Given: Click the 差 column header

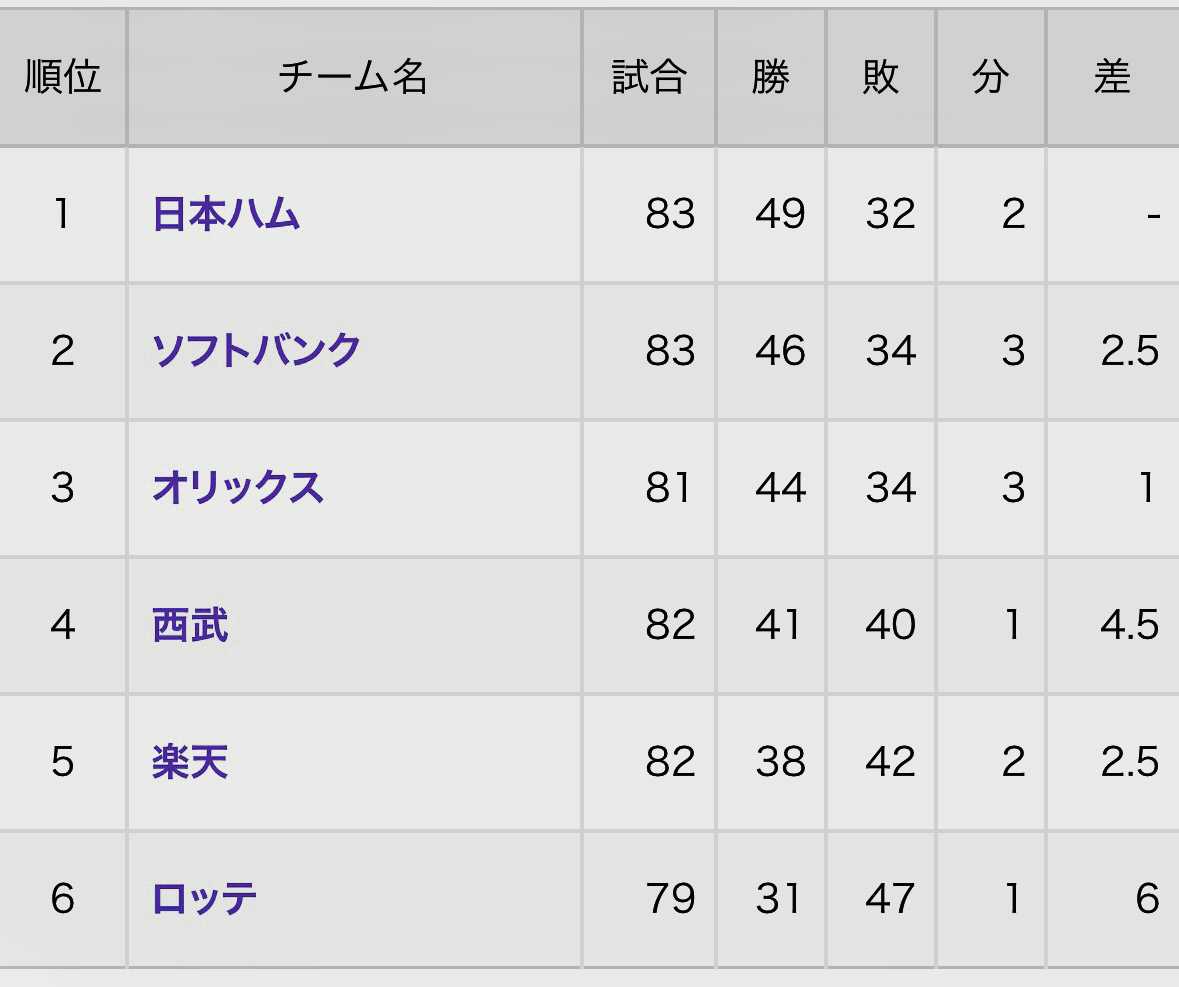Looking at the screenshot, I should click(1112, 77).
